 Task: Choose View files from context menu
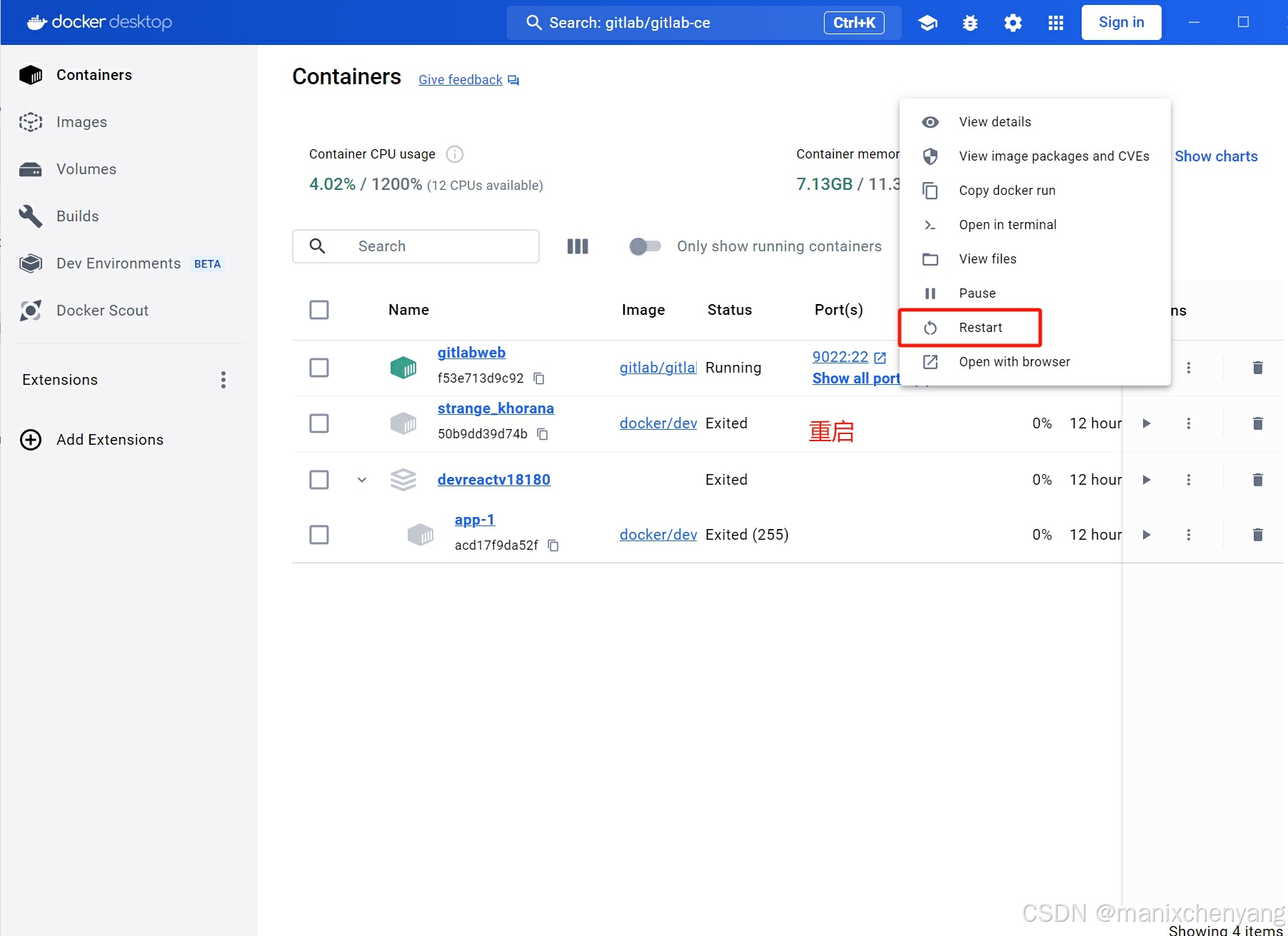coord(1035,259)
